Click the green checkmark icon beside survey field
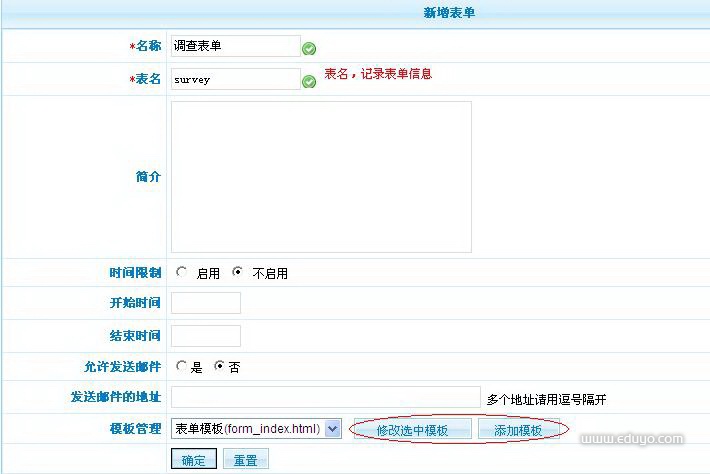This screenshot has height=474, width=710. [309, 81]
